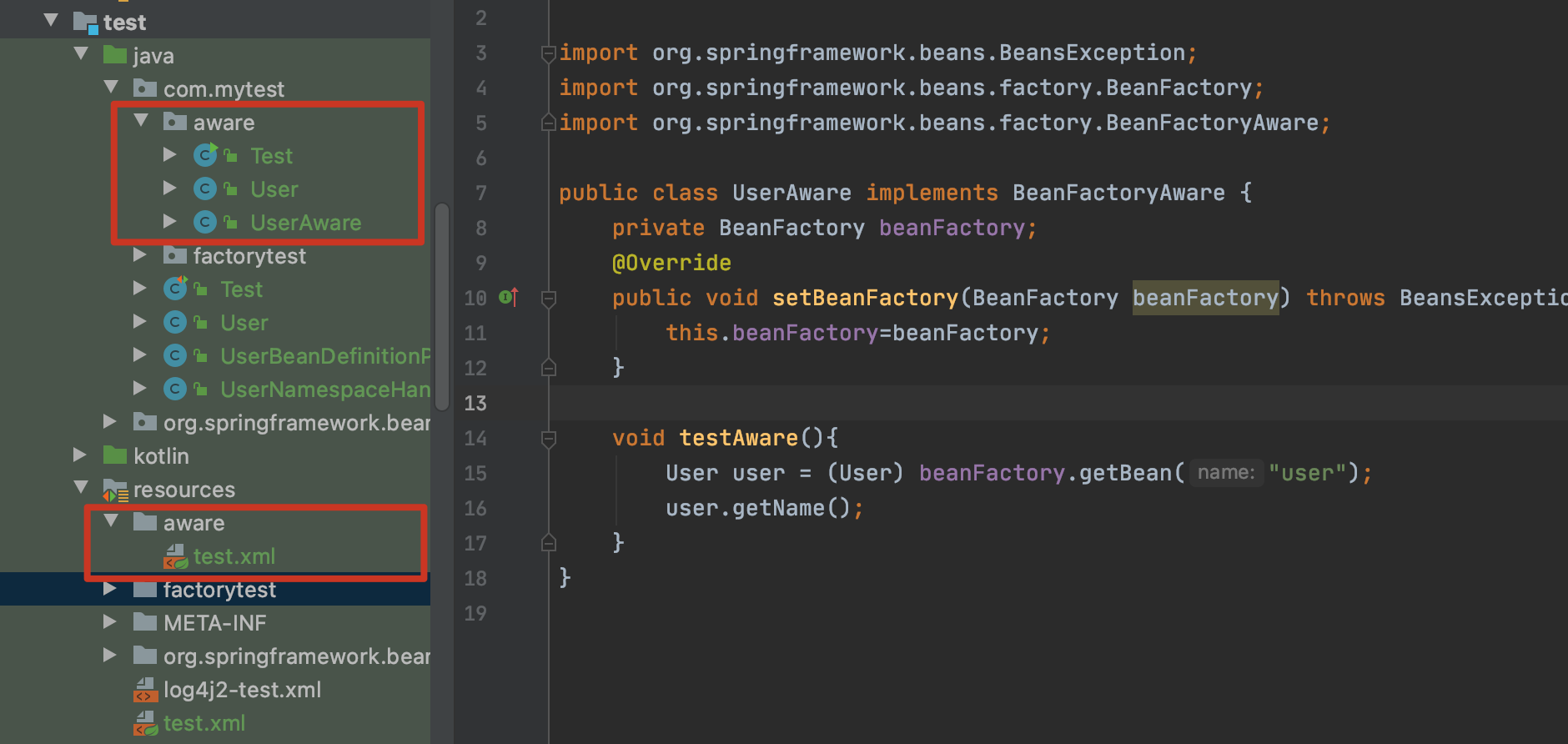Viewport: 1568px width, 744px height.
Task: Click the "user" string literal on line 15
Action: coord(1308,473)
